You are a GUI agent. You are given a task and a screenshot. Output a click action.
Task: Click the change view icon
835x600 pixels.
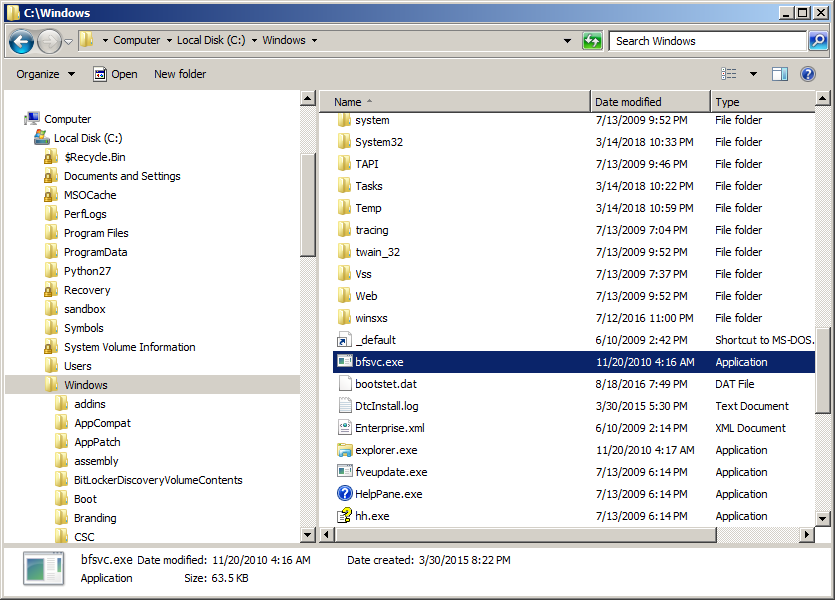point(729,74)
